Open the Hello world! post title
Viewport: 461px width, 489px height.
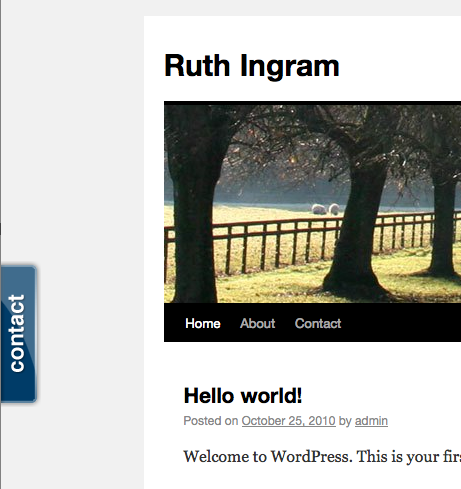(243, 396)
